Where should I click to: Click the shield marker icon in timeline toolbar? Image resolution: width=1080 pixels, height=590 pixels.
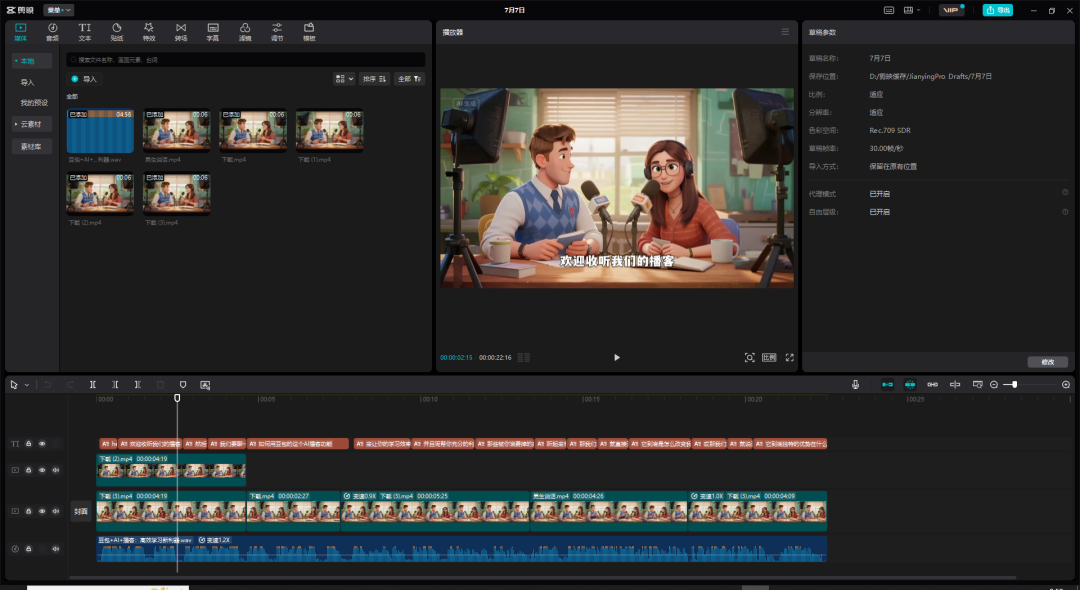click(x=183, y=384)
